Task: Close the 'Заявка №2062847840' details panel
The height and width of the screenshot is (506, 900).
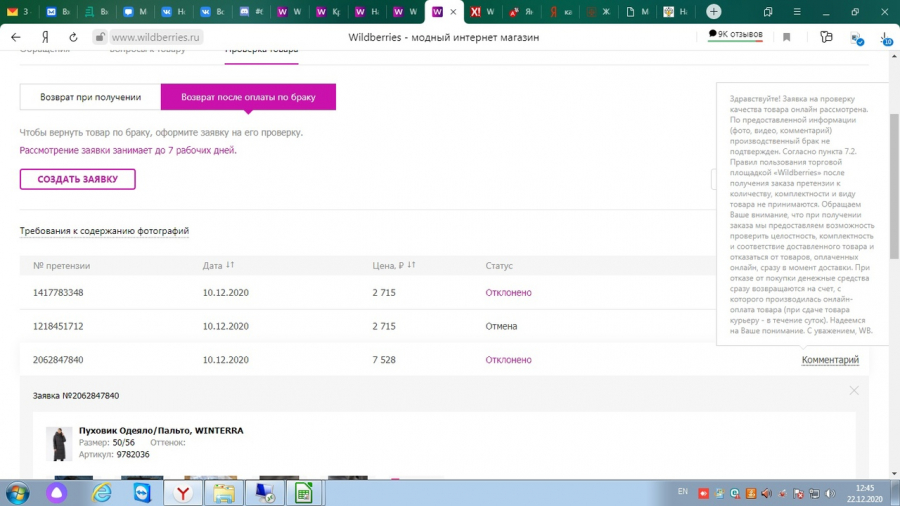Action: coord(854,391)
